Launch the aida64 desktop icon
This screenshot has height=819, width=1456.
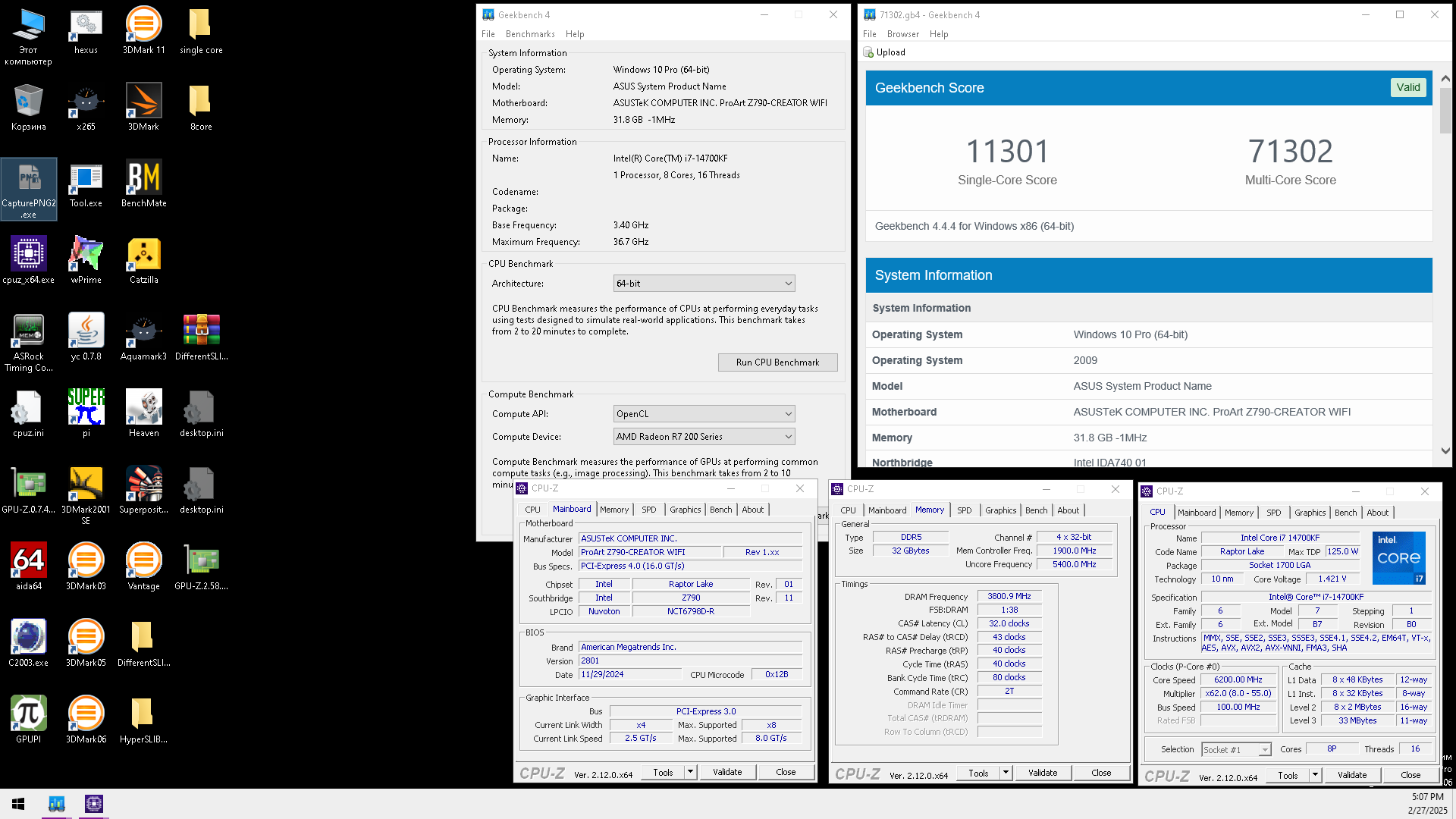tap(29, 566)
